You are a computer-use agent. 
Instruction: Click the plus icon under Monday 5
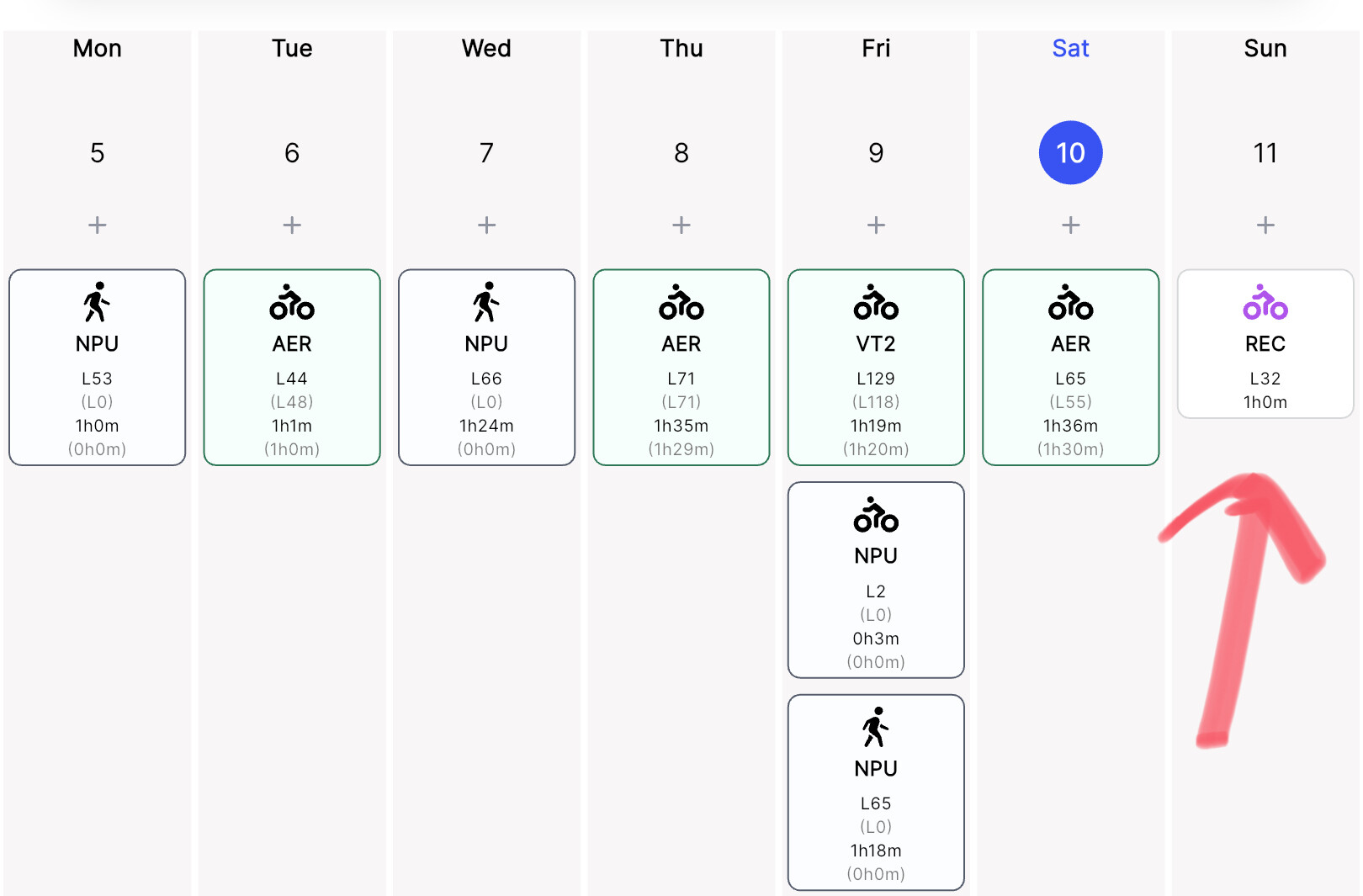coord(98,225)
